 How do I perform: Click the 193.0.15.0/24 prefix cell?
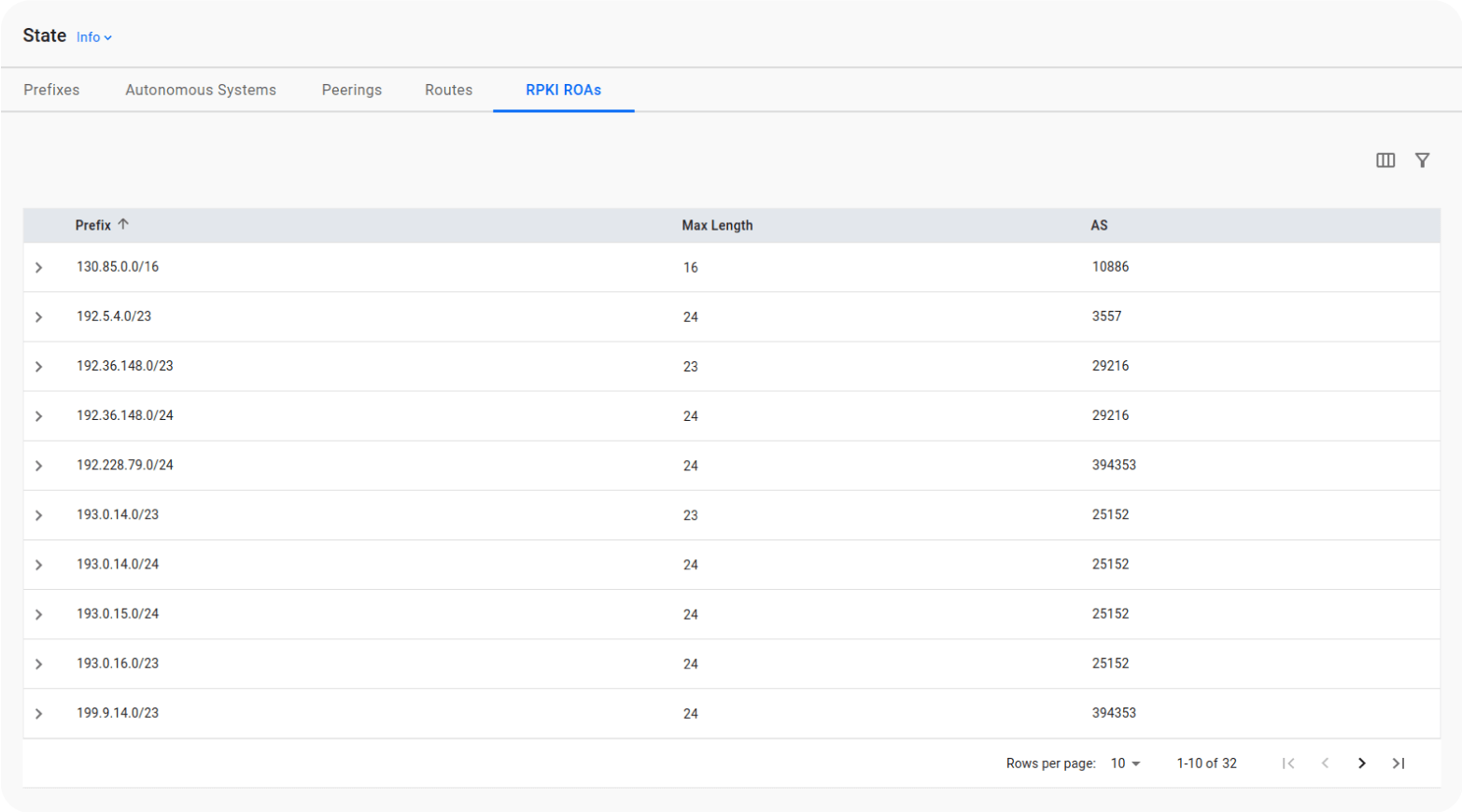tap(118, 614)
